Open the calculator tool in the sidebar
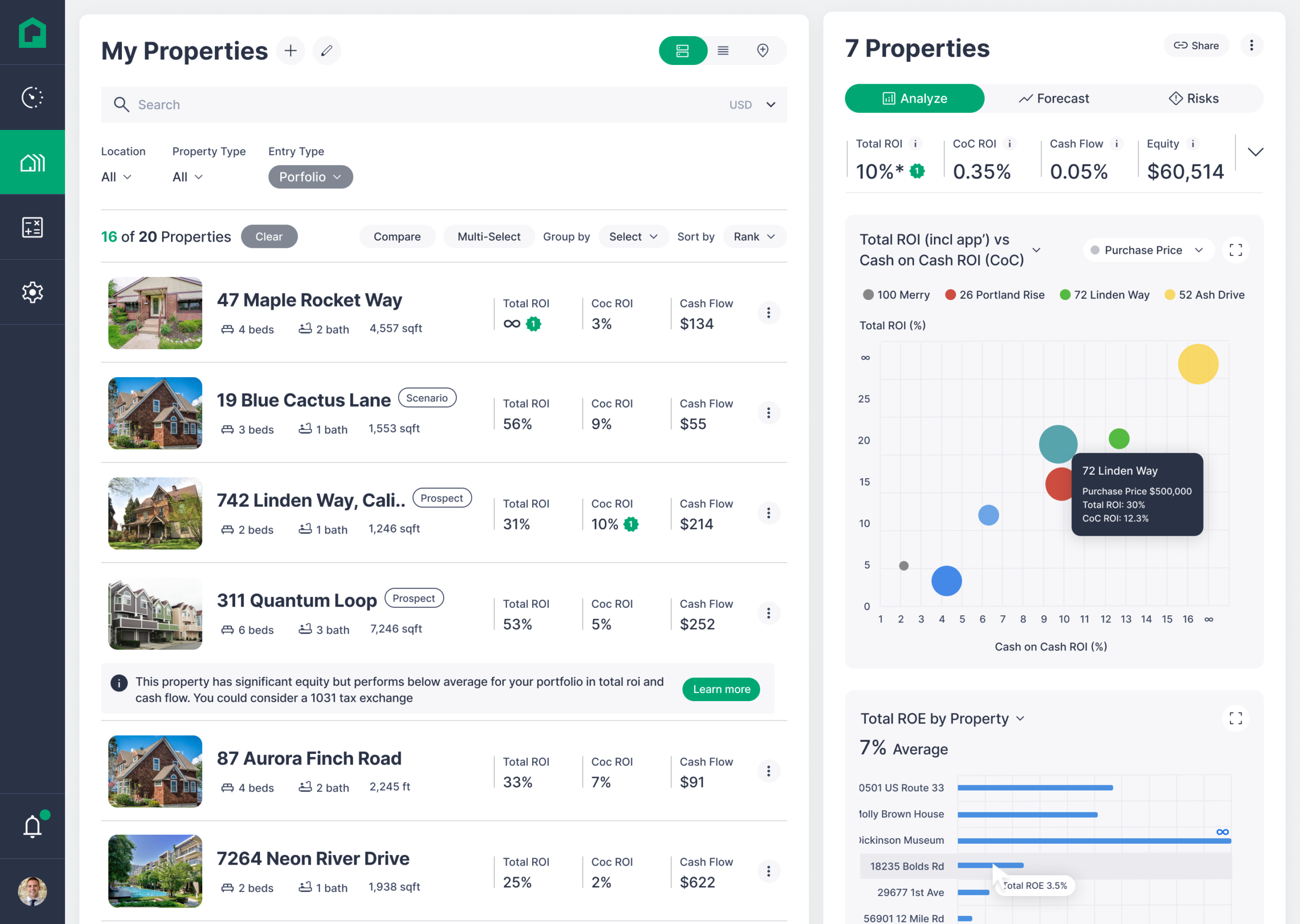The image size is (1300, 924). 32,227
